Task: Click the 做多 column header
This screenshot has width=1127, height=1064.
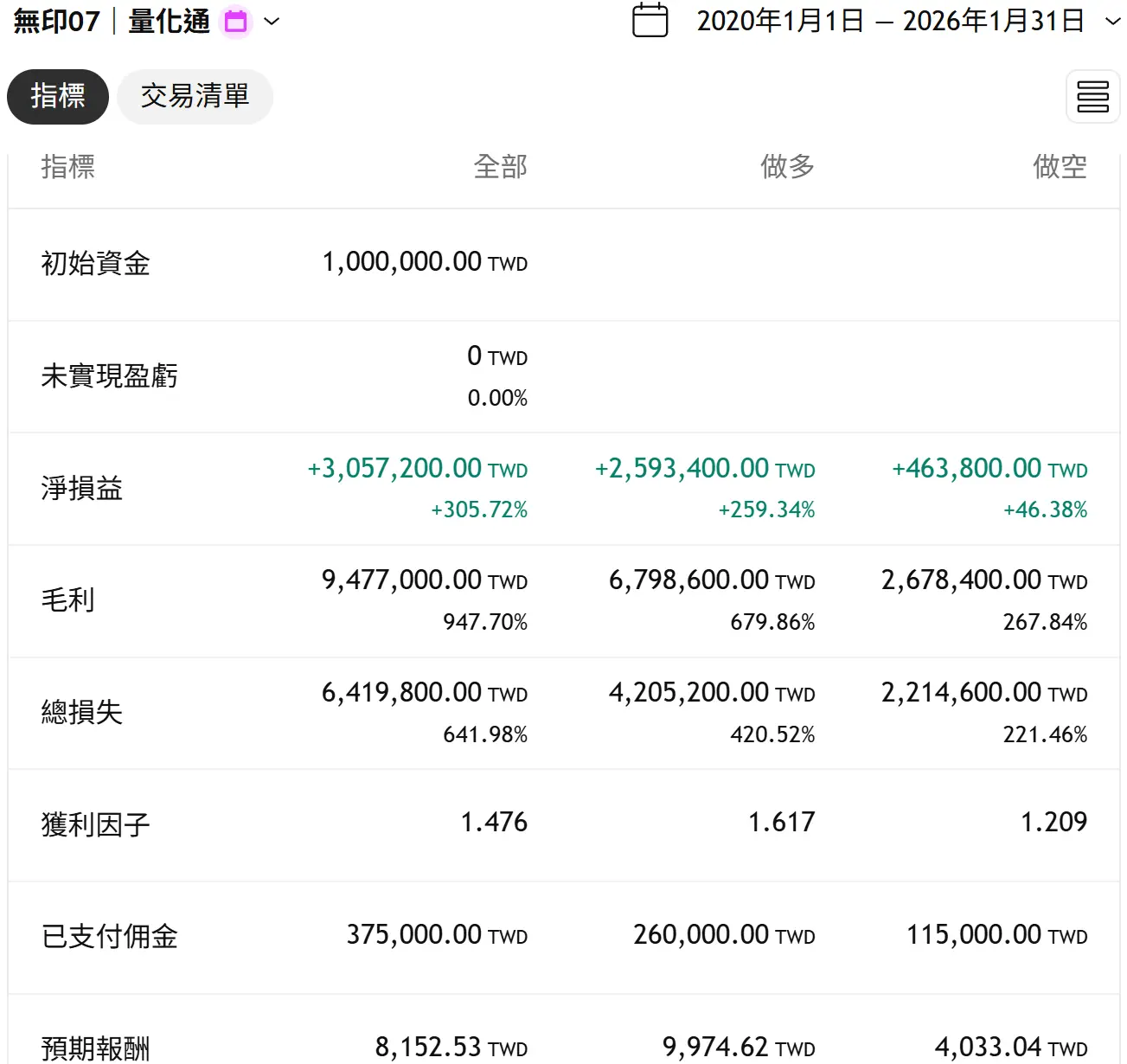Action: tap(787, 167)
